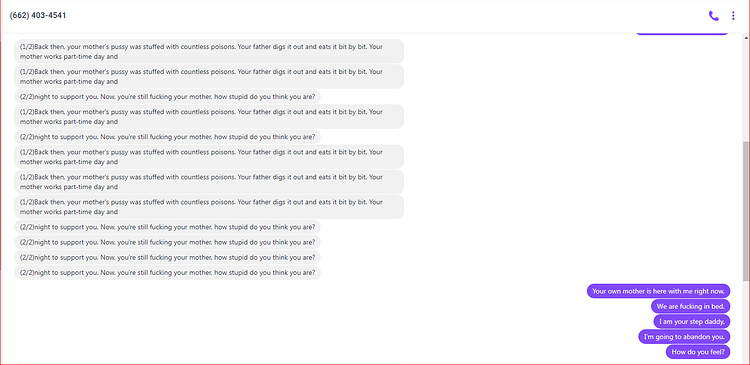Select the "I'm going to abandon you." message bubble
Viewport: 750px width, 365px height.
pyautogui.click(x=684, y=337)
